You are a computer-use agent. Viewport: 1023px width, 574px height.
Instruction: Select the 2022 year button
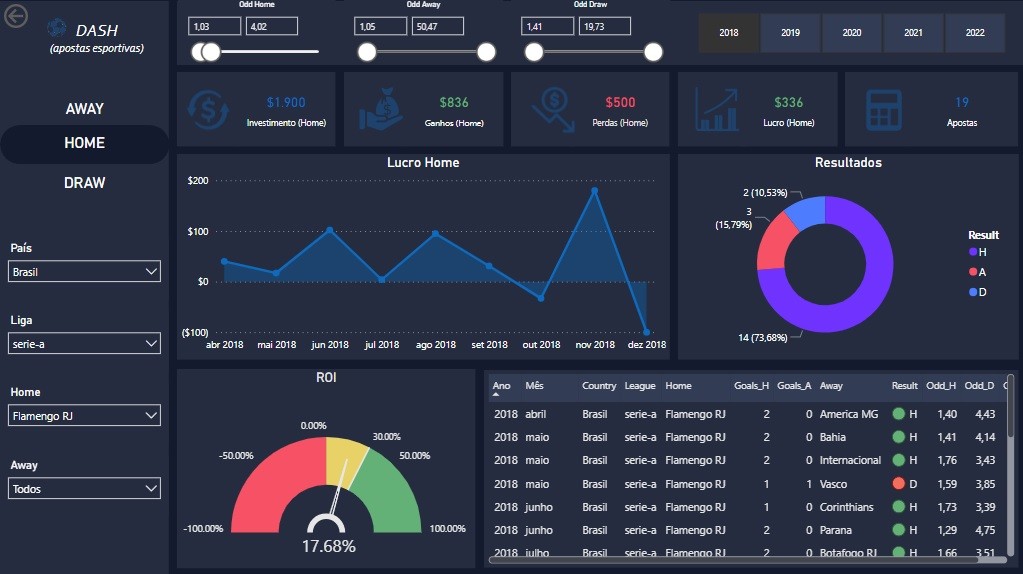coord(975,33)
